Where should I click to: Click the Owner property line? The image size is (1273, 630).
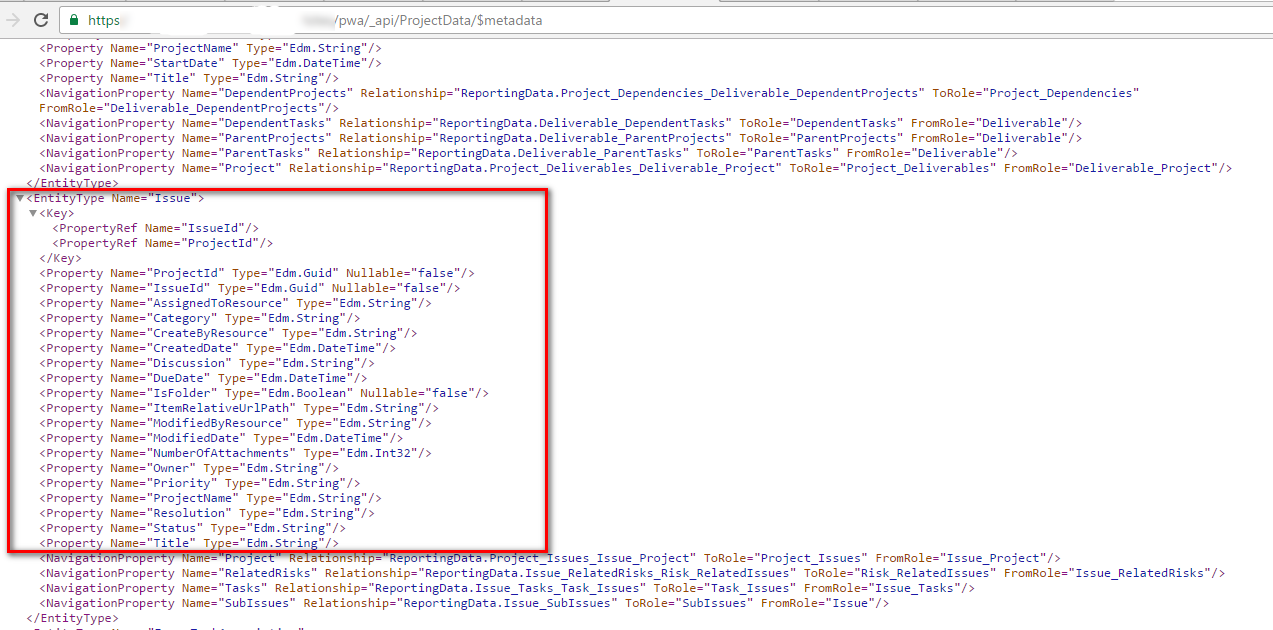[x=189, y=468]
